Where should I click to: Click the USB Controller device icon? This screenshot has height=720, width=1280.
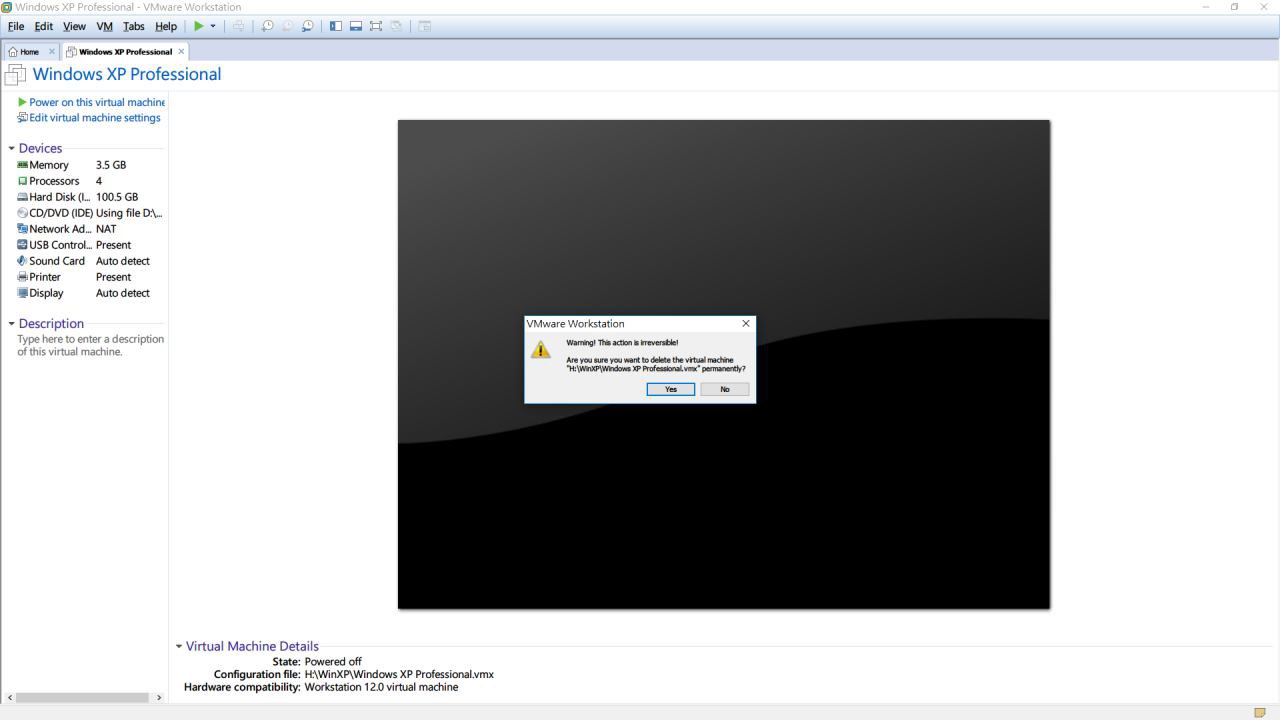(x=22, y=245)
